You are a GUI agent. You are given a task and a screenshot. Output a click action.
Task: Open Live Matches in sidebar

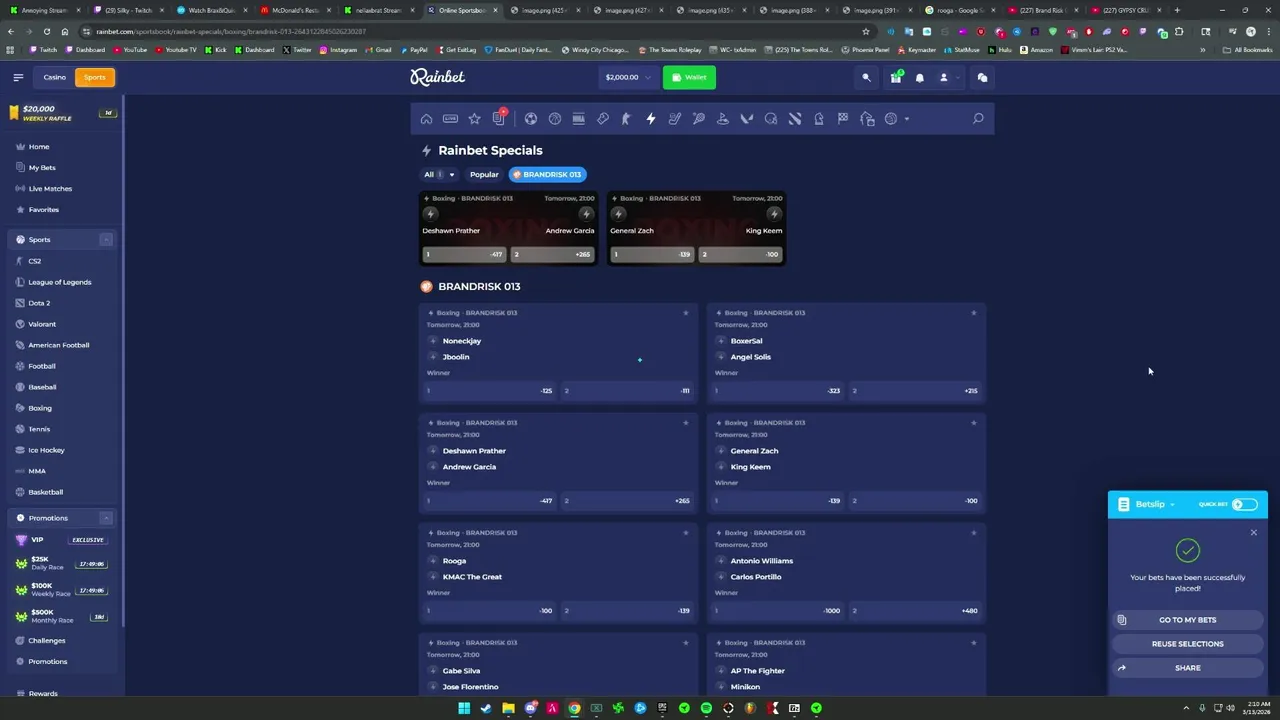[50, 189]
